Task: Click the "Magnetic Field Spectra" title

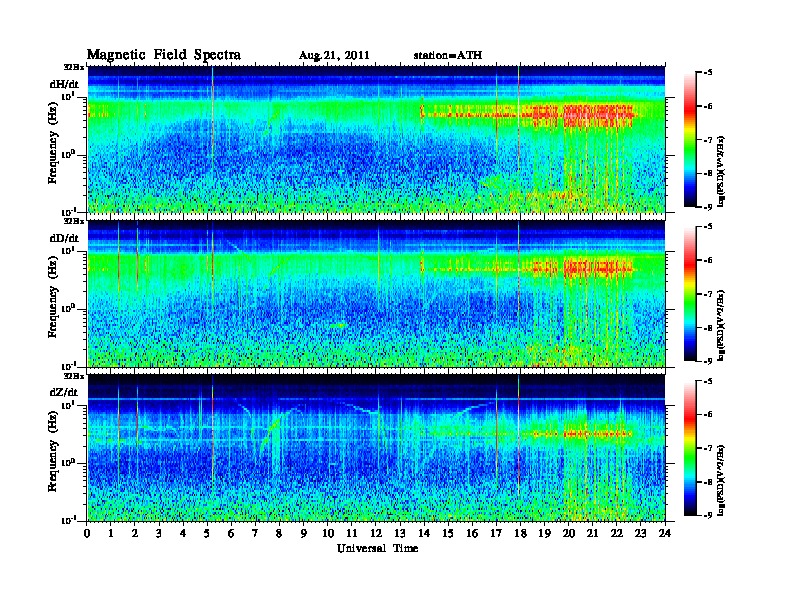Action: pyautogui.click(x=164, y=55)
